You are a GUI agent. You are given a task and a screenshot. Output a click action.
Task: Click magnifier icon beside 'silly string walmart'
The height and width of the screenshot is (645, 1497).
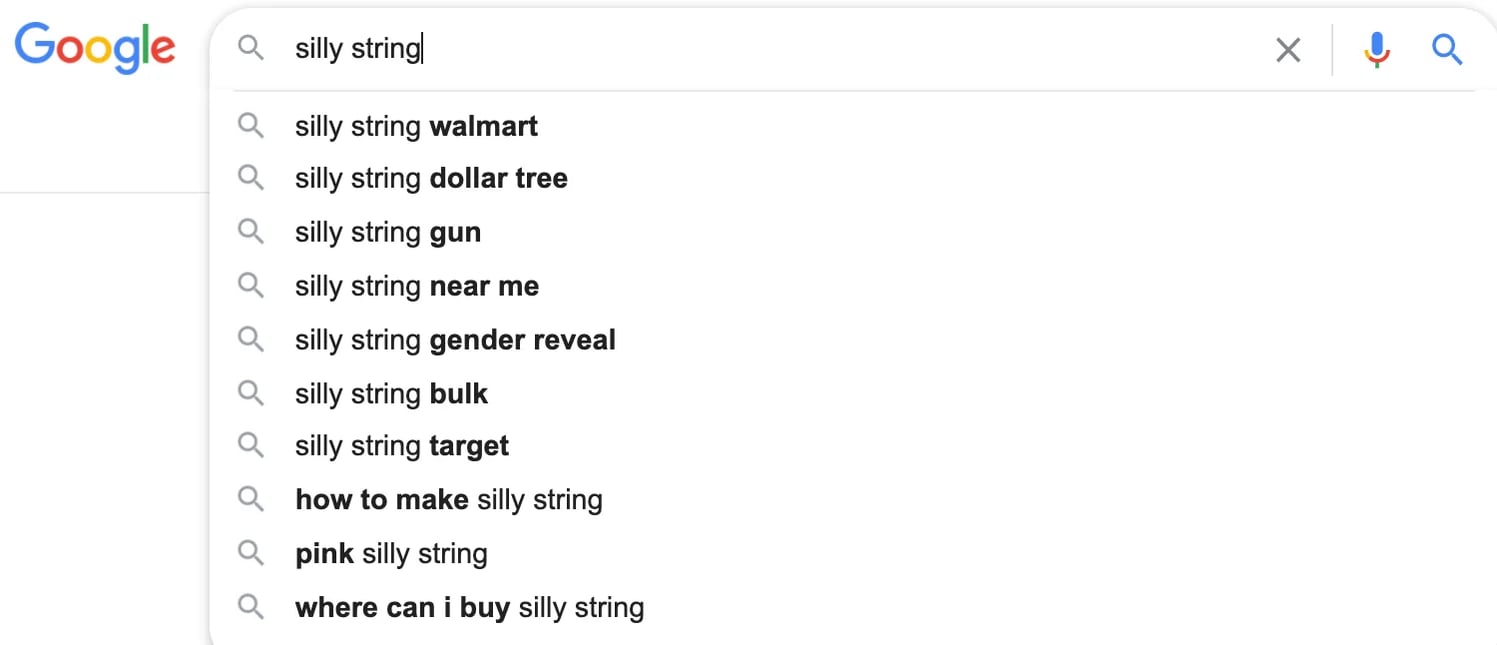pyautogui.click(x=251, y=126)
